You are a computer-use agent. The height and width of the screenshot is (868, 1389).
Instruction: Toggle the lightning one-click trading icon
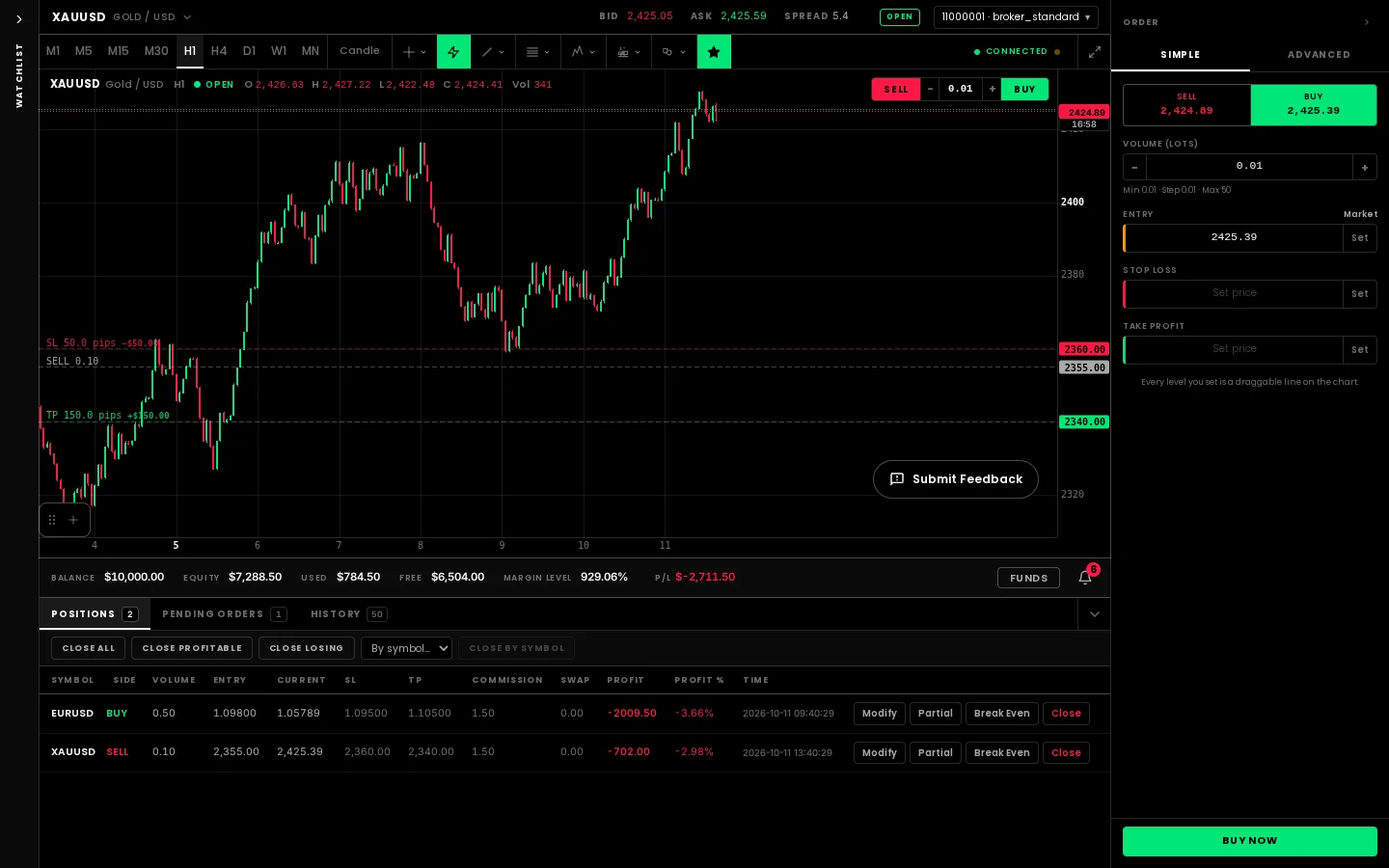(453, 52)
